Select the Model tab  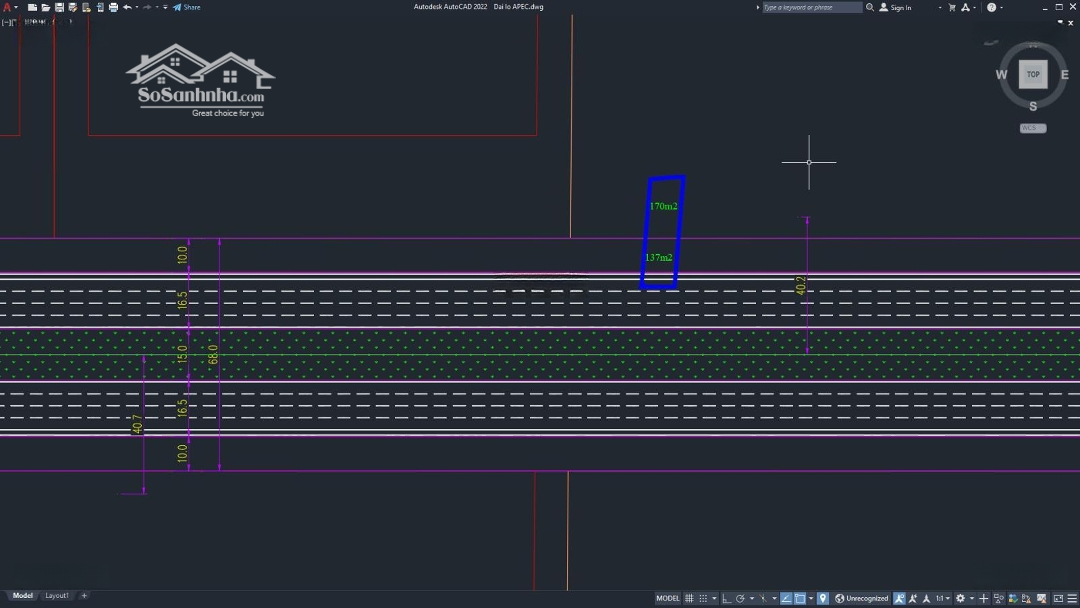[x=22, y=596]
